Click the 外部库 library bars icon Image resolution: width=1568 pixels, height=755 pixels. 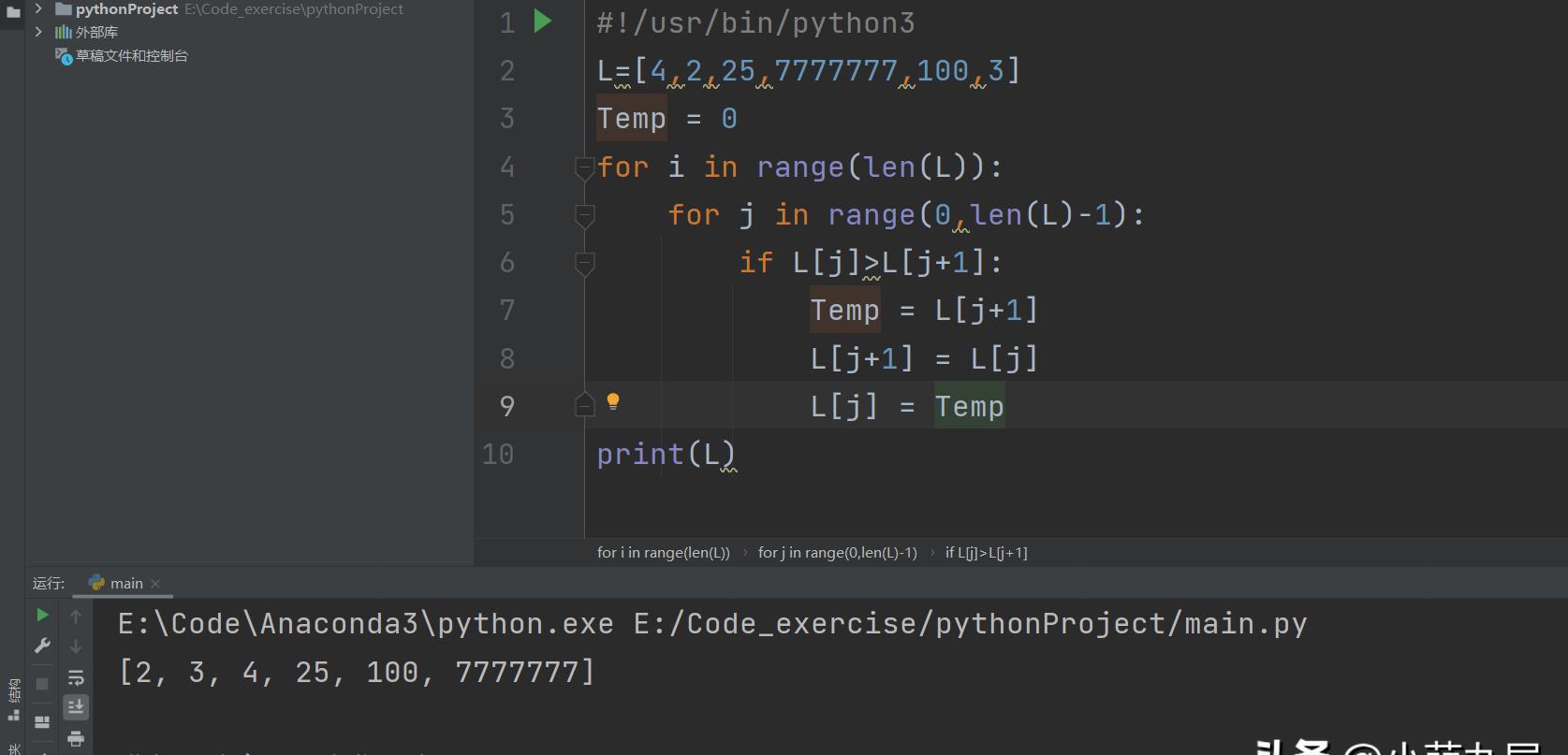coord(63,32)
